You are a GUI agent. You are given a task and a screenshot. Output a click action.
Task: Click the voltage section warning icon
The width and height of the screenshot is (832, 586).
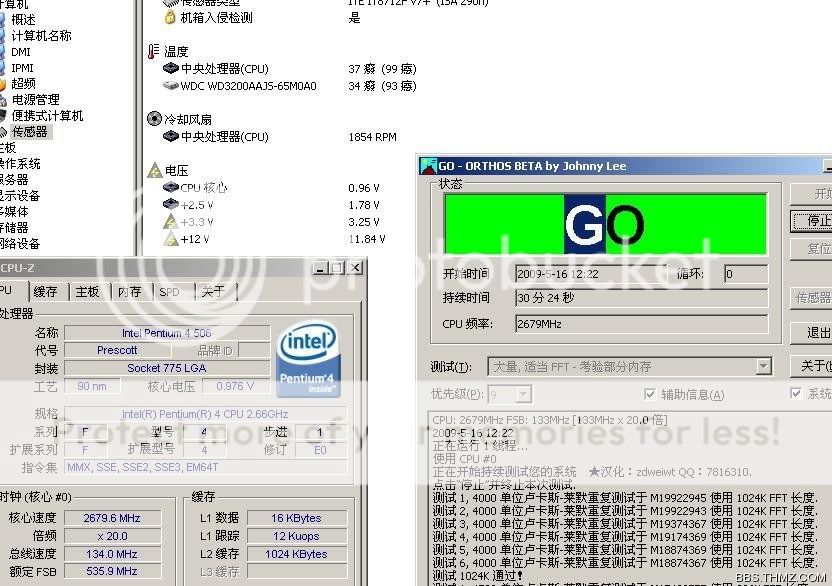coord(154,170)
